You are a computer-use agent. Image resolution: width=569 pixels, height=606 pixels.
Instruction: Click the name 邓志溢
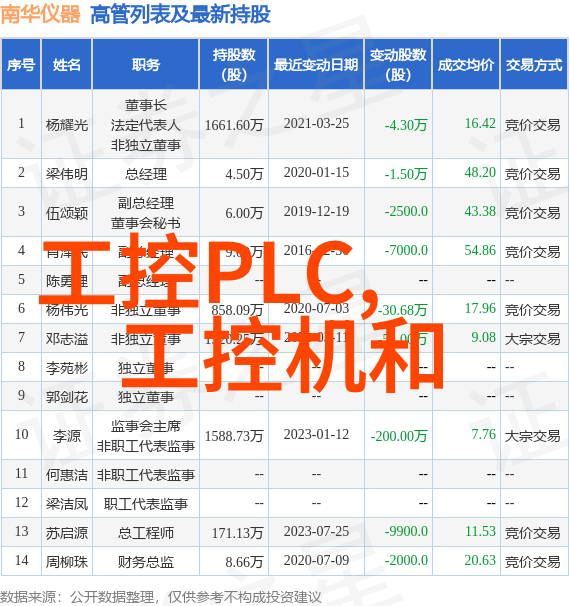(67, 339)
